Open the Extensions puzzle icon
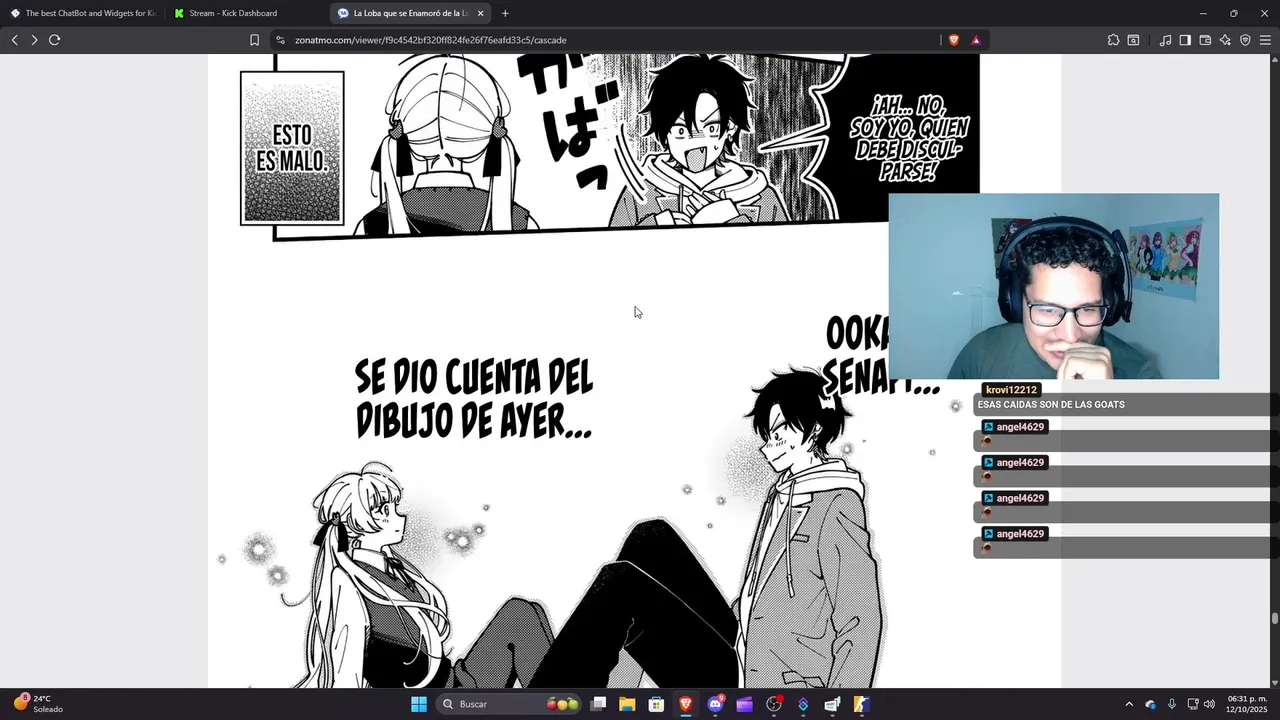Image resolution: width=1280 pixels, height=720 pixels. tap(1113, 40)
